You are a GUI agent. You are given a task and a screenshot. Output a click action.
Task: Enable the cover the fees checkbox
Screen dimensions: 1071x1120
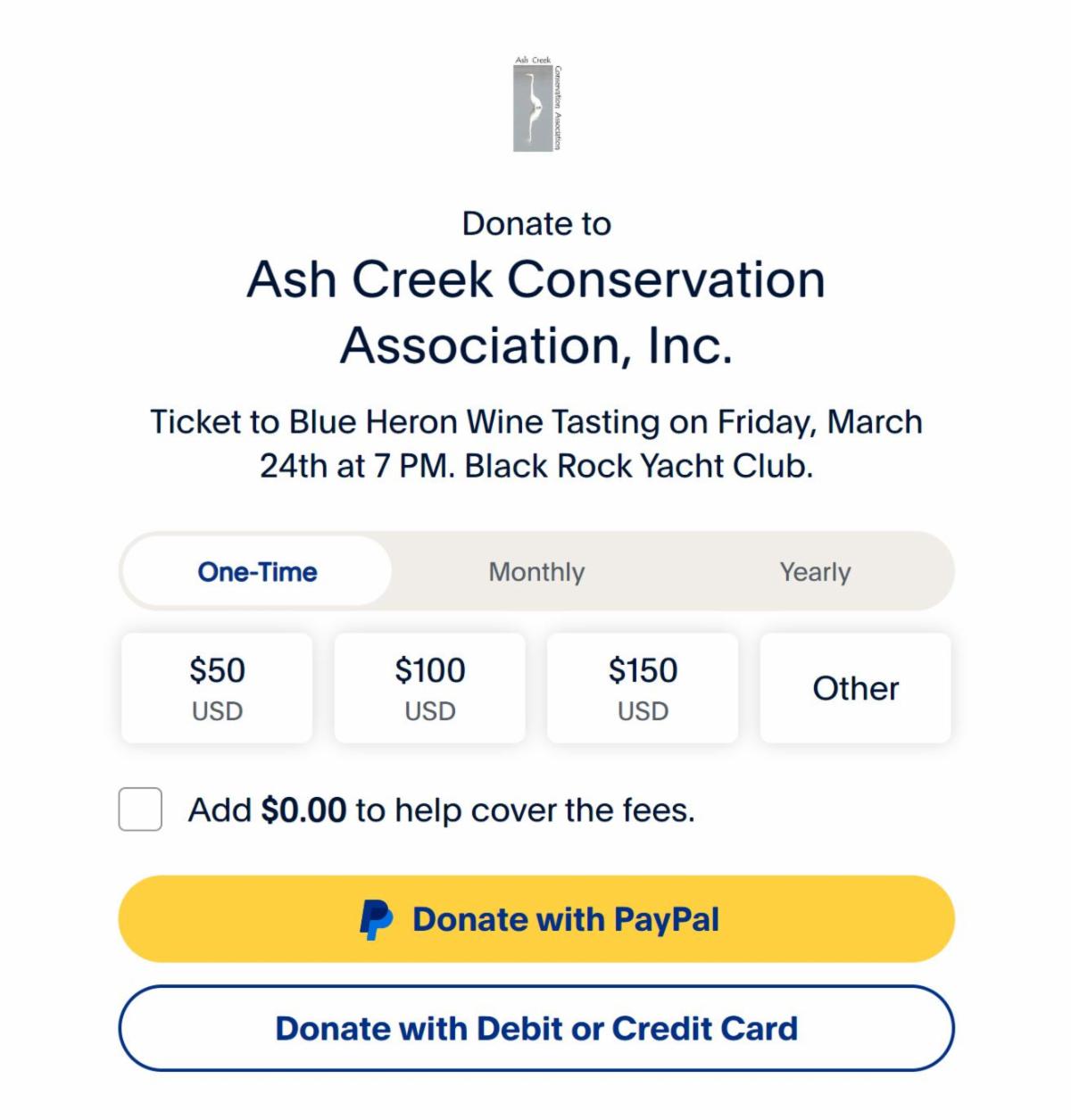[140, 809]
